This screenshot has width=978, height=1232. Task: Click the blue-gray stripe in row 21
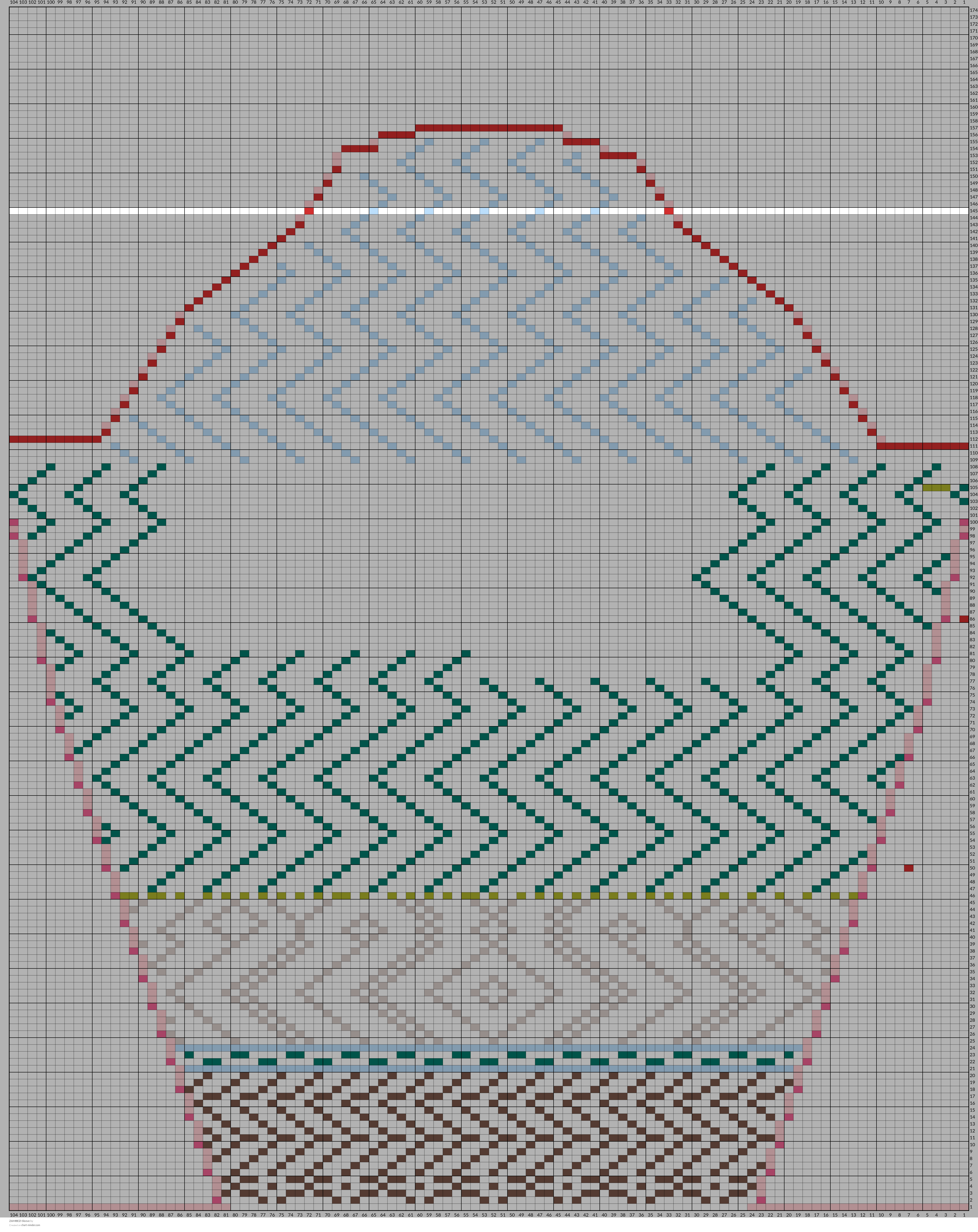pos(489,1069)
